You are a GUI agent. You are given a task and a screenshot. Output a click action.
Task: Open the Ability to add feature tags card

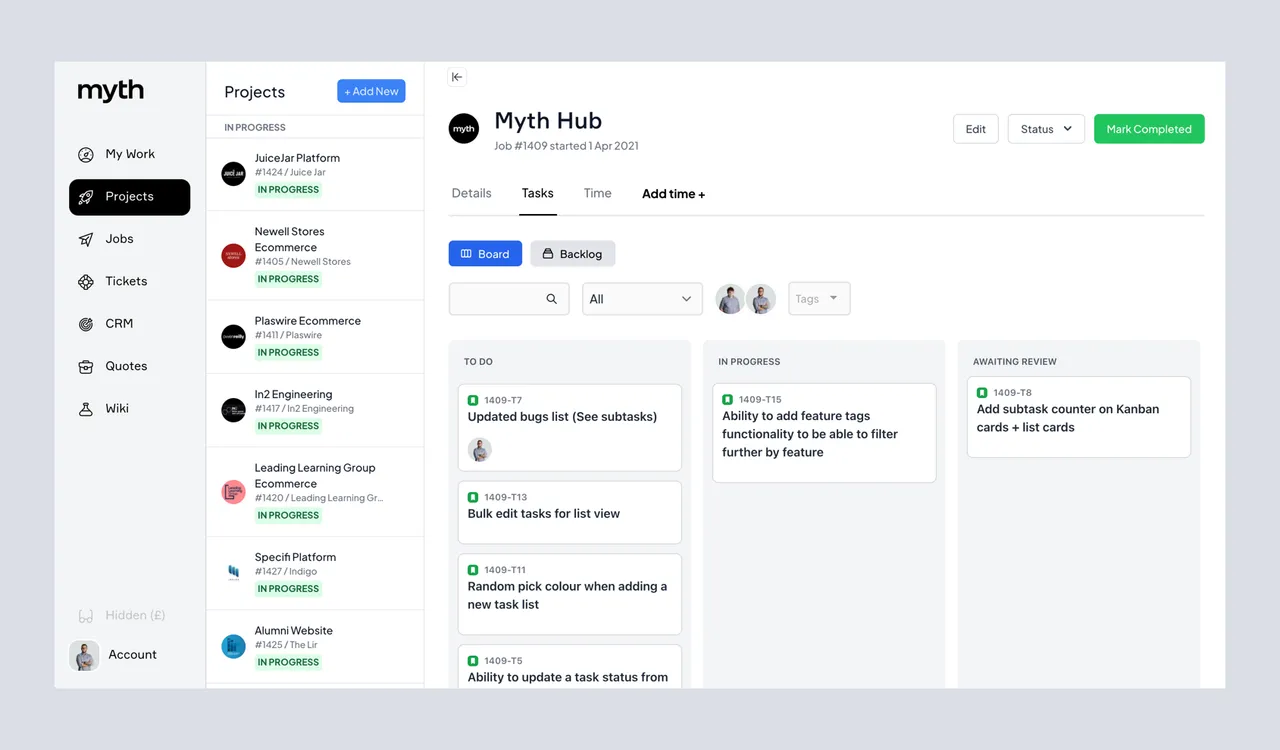[x=824, y=433]
